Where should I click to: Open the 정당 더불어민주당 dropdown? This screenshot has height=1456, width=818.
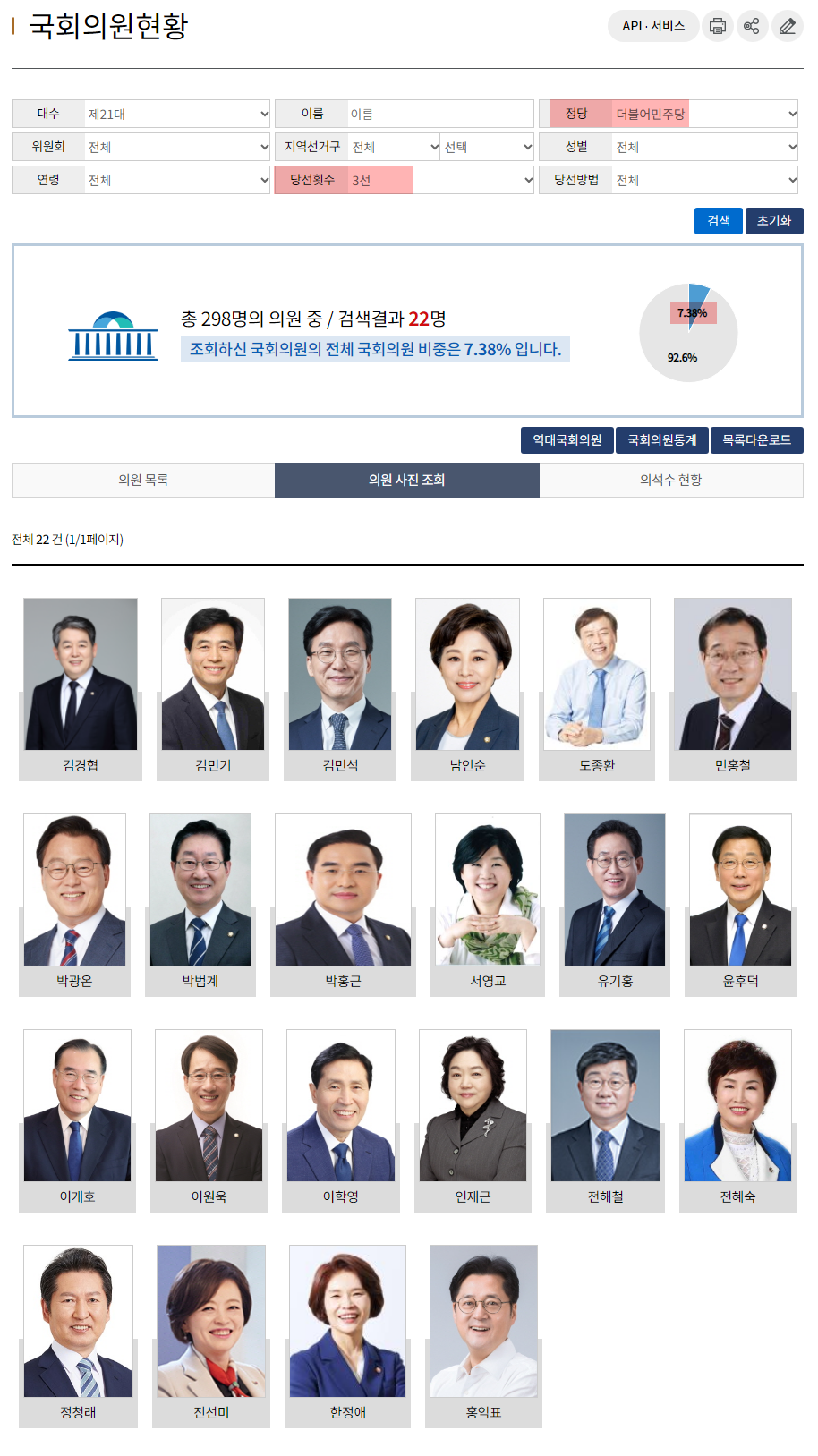(x=704, y=114)
